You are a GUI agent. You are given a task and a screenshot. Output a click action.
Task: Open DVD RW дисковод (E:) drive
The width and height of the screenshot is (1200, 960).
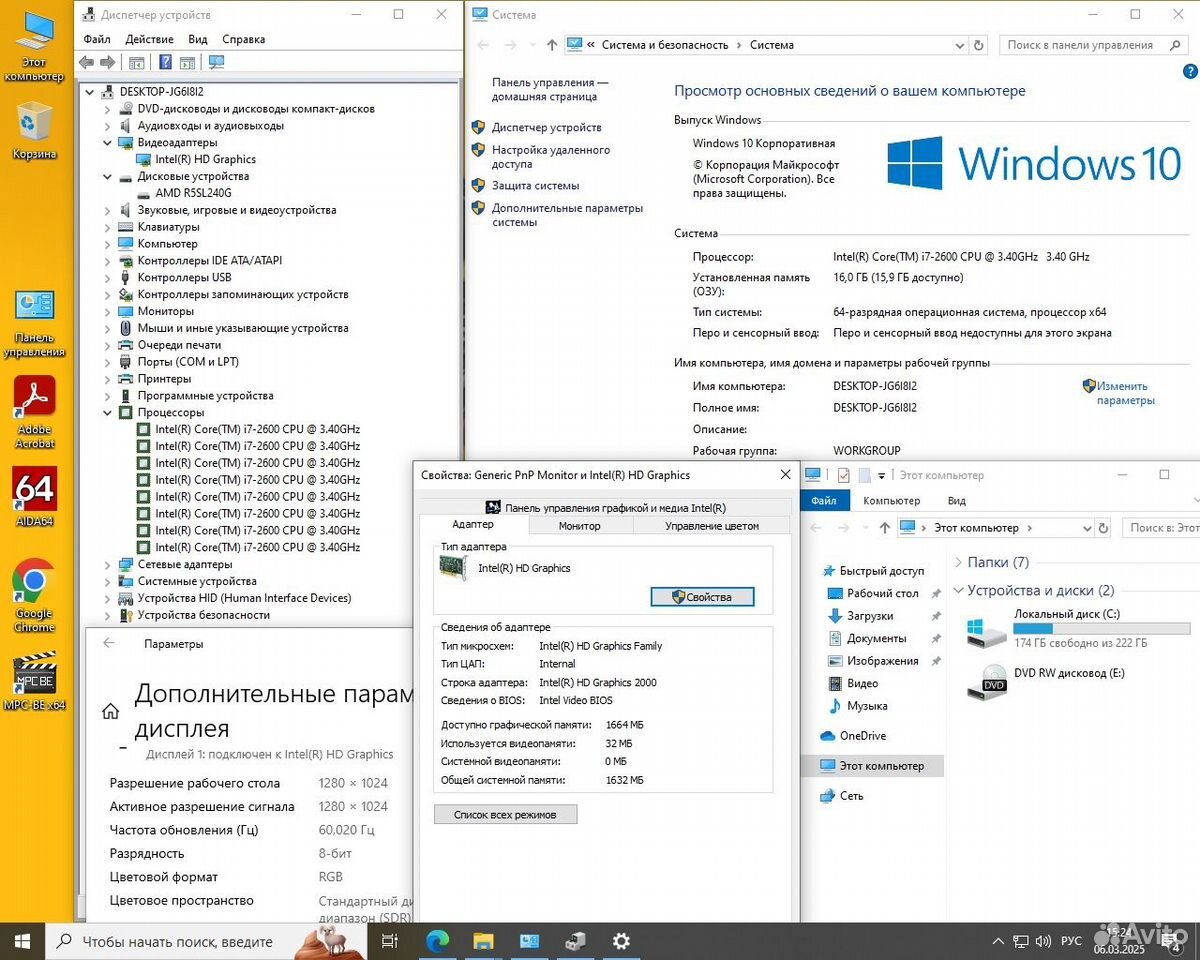pyautogui.click(x=1046, y=682)
